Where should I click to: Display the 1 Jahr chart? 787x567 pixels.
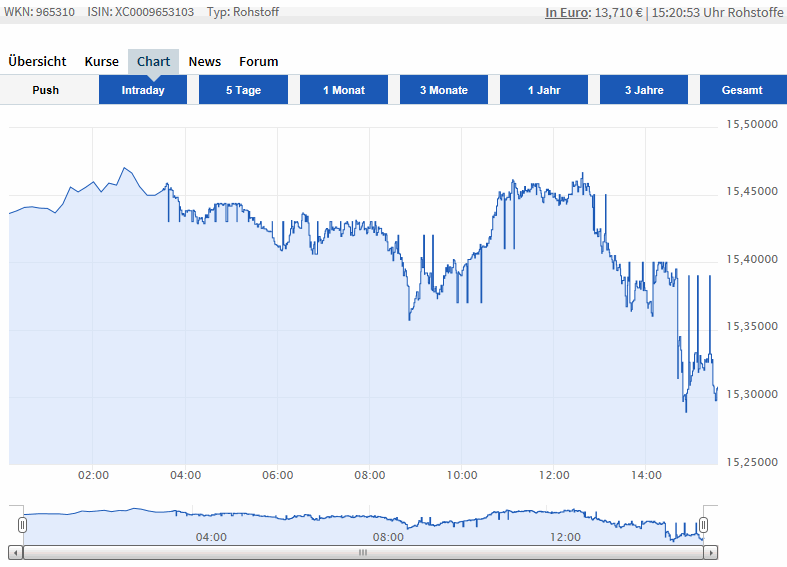544,90
